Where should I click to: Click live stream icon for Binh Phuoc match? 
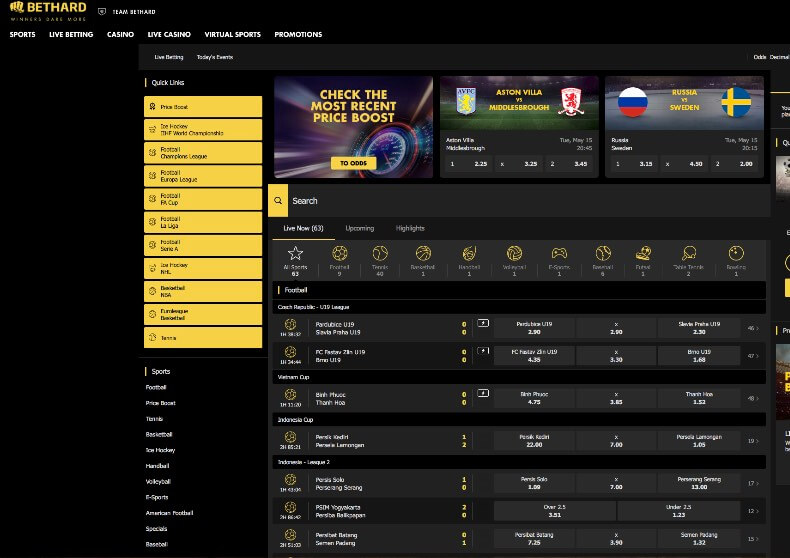[x=483, y=393]
